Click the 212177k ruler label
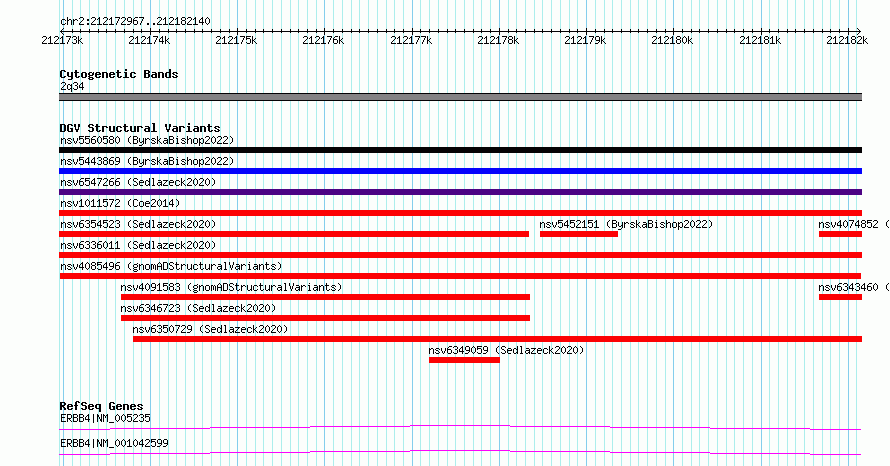 [411, 40]
